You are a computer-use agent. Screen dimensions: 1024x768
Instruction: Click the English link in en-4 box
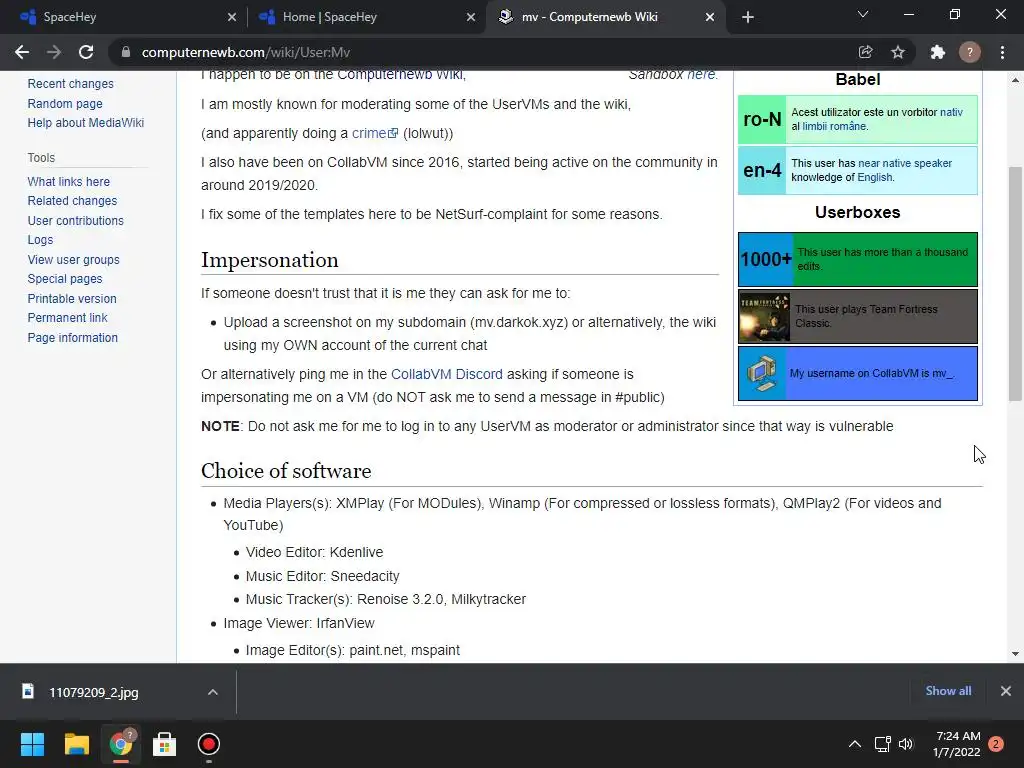[874, 177]
